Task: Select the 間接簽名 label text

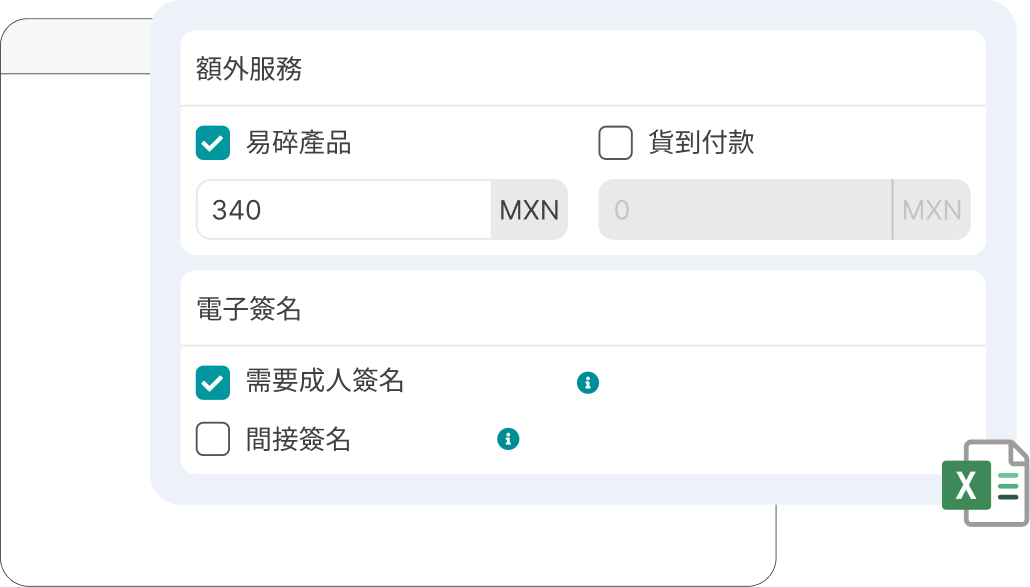Action: pos(298,439)
